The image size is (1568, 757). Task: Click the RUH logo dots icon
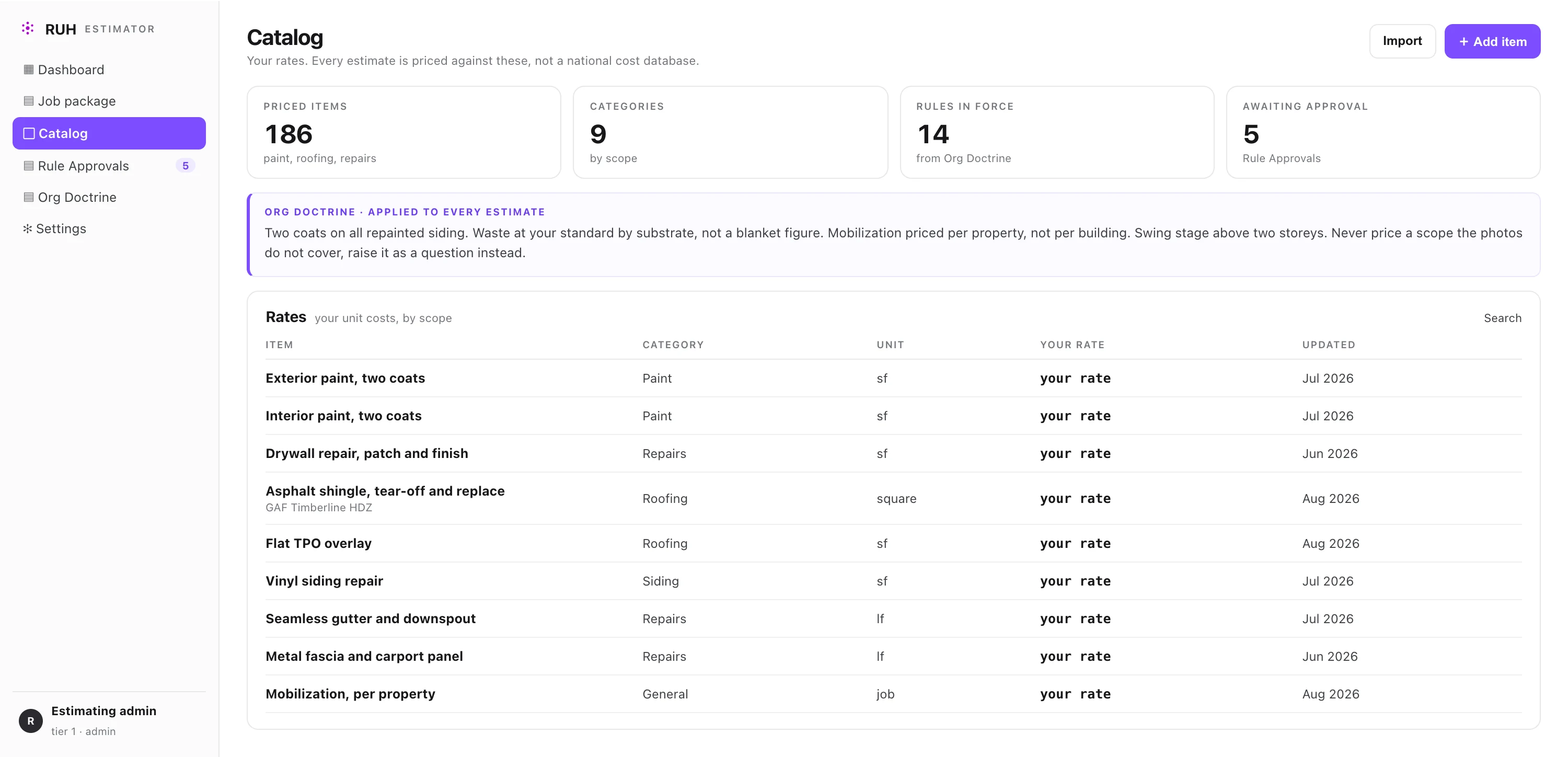[x=27, y=29]
